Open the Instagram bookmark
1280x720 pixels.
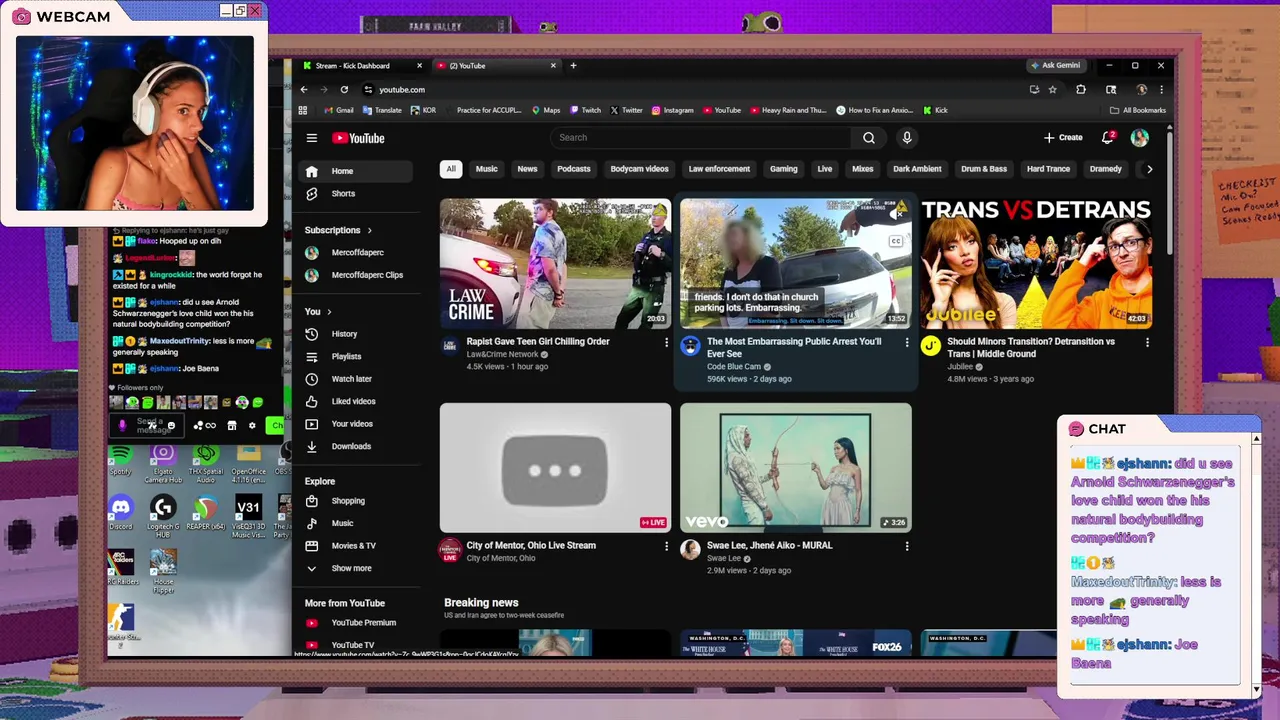pos(672,110)
